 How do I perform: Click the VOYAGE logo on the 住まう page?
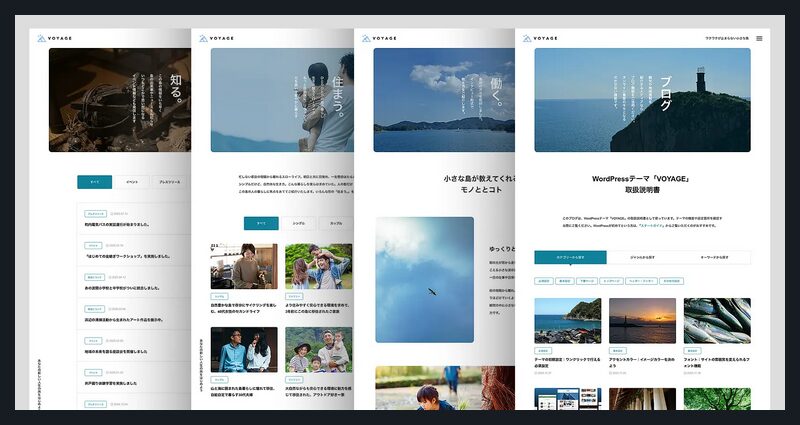point(216,38)
